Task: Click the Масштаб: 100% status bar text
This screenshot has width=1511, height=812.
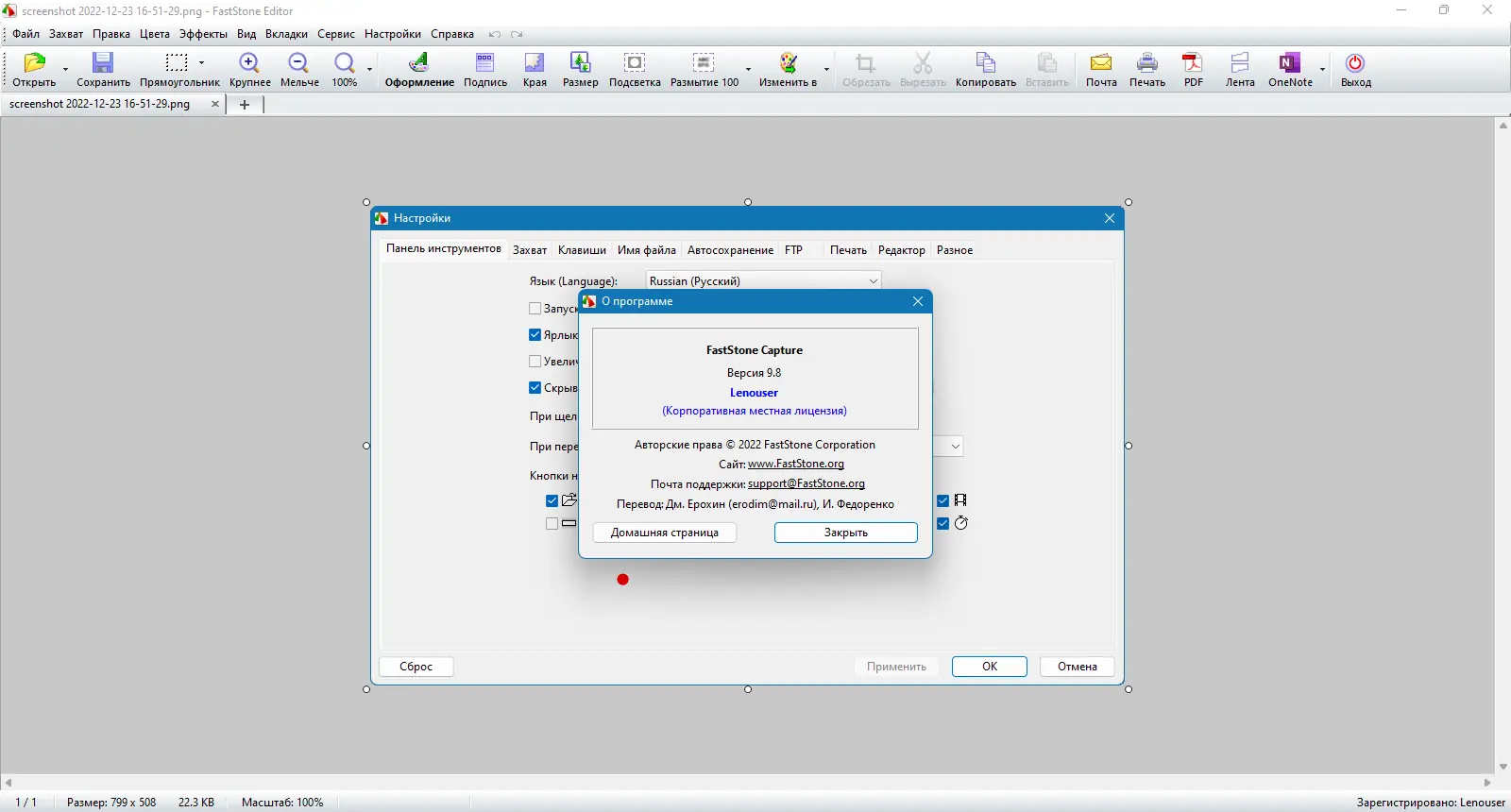Action: [282, 803]
